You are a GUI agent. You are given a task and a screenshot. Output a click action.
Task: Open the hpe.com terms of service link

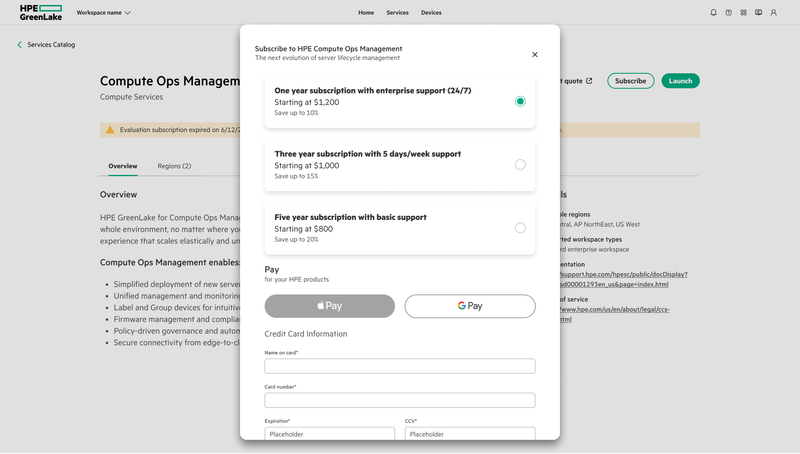[x=614, y=314]
